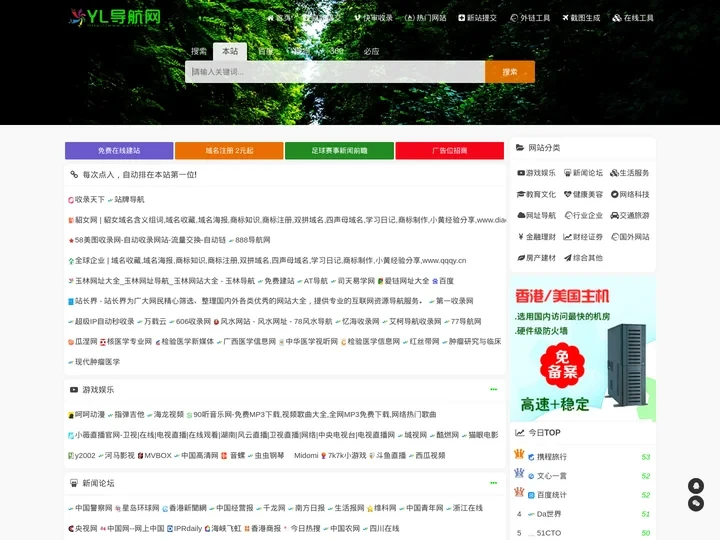Image resolution: width=720 pixels, height=540 pixels.
Task: Open the 斗鱼直播 link
Action: click(x=391, y=456)
